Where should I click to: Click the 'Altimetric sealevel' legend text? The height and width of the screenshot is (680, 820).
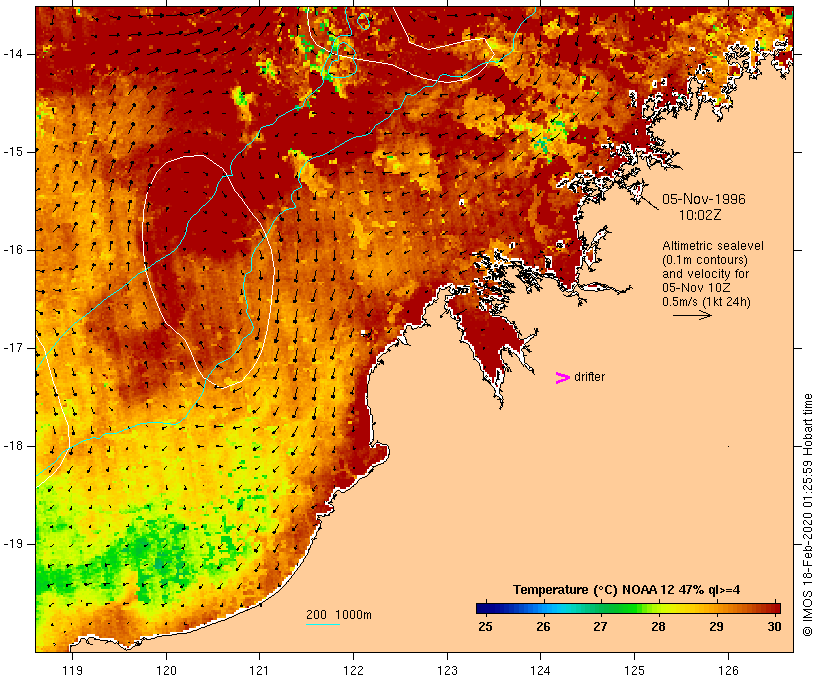713,246
